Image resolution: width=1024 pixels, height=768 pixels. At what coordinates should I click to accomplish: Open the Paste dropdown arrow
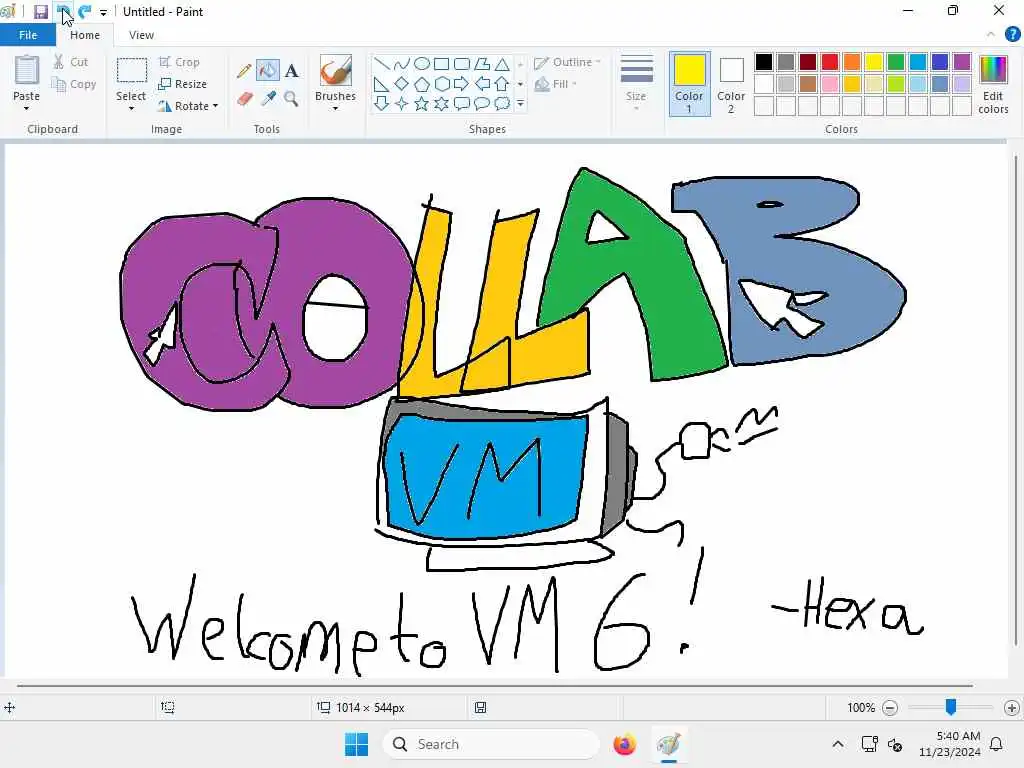point(27,108)
